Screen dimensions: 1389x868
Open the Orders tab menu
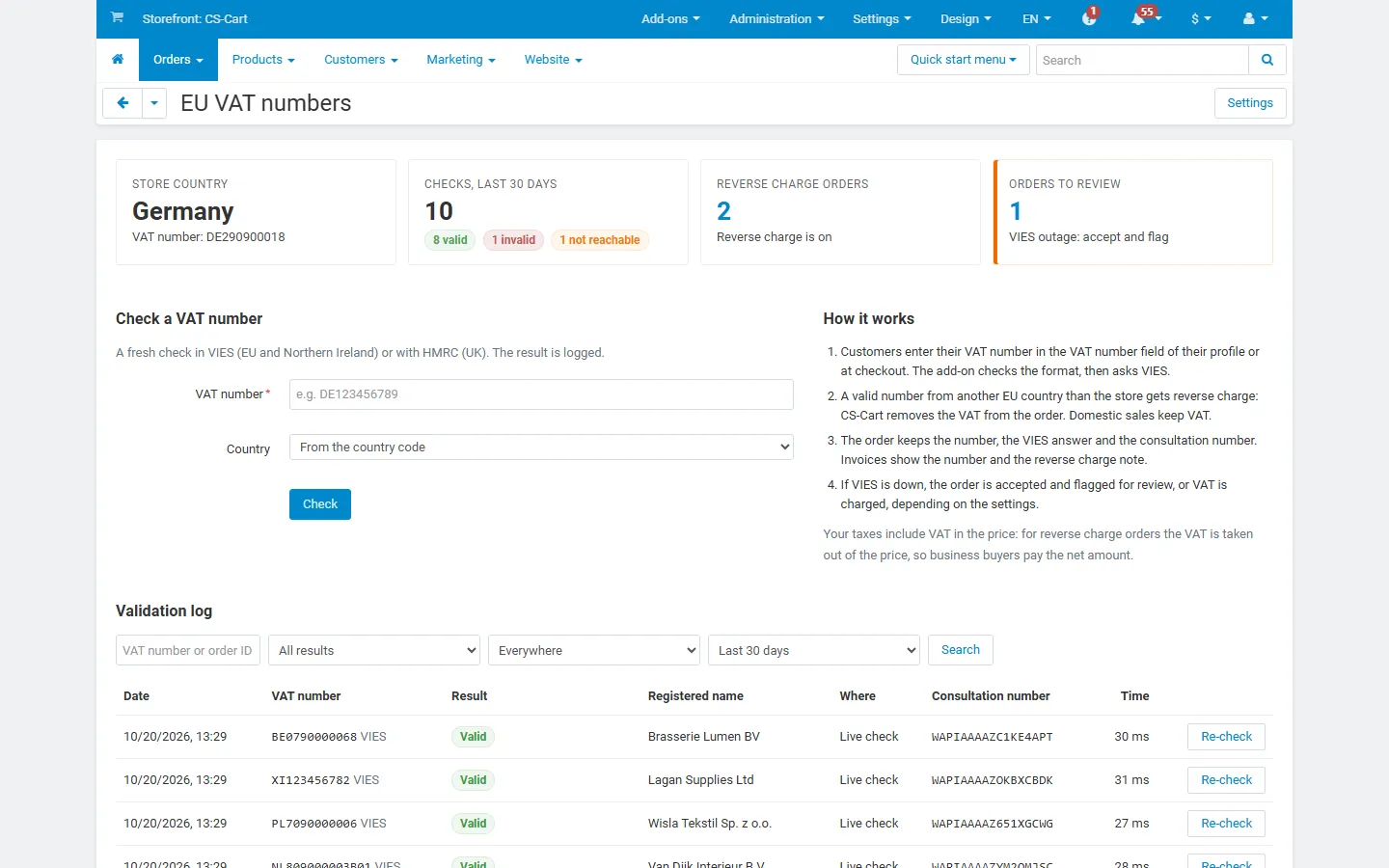click(x=178, y=60)
